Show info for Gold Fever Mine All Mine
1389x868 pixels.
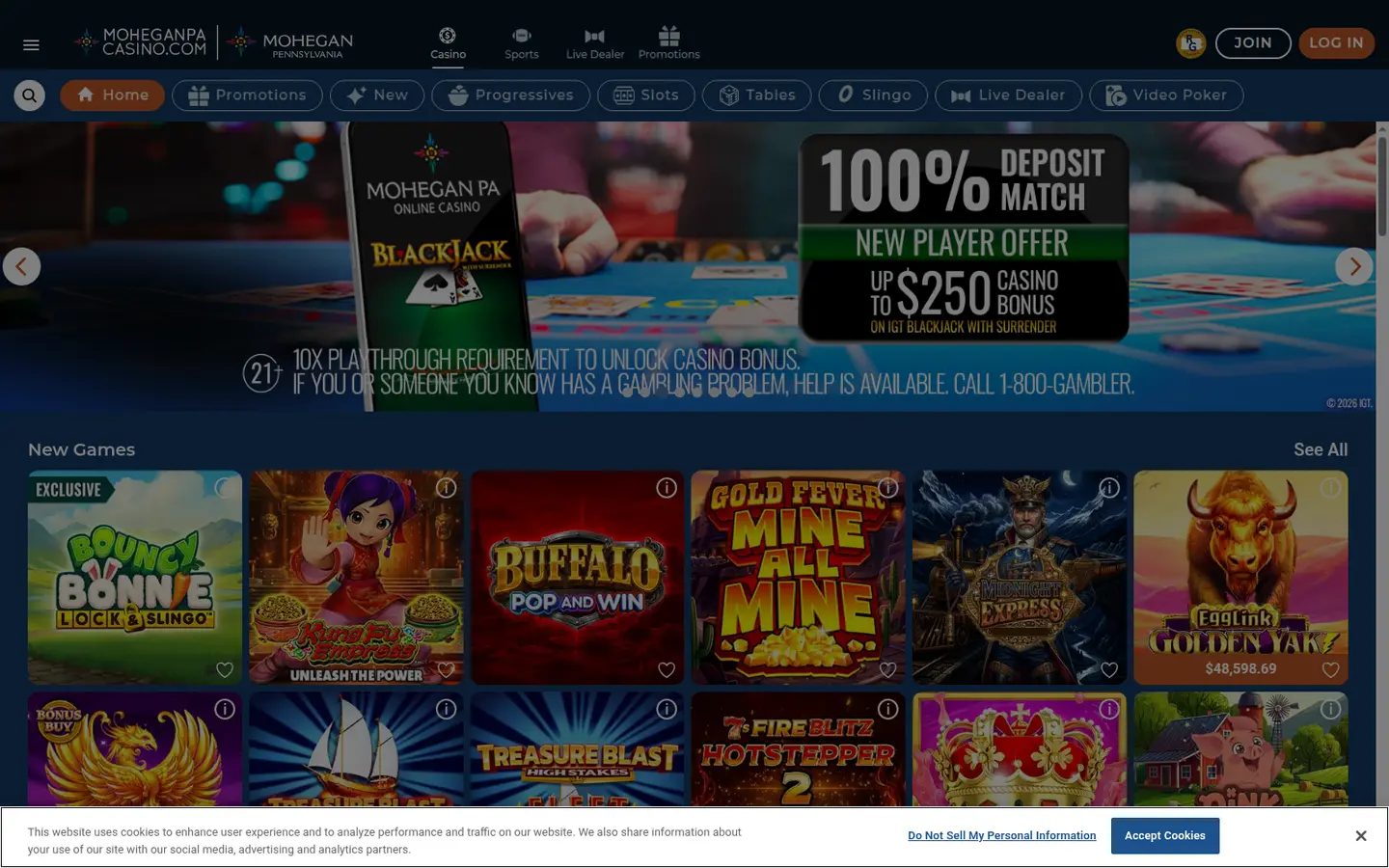coord(888,488)
